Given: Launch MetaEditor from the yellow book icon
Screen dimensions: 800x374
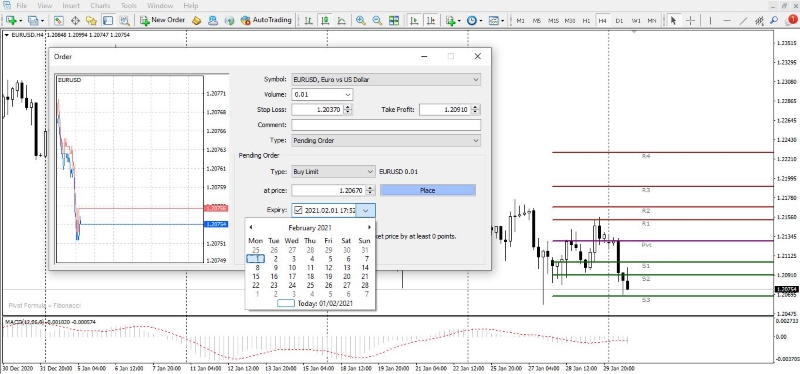Looking at the screenshot, I should 196,20.
